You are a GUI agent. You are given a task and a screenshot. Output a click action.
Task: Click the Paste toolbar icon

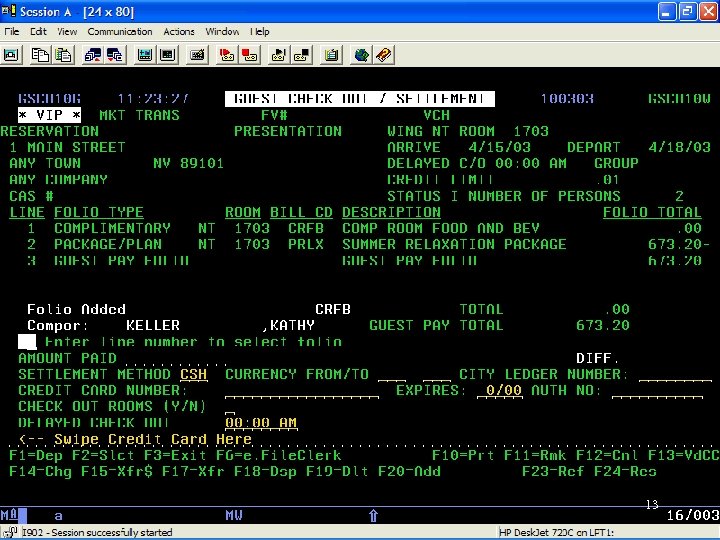(63, 55)
